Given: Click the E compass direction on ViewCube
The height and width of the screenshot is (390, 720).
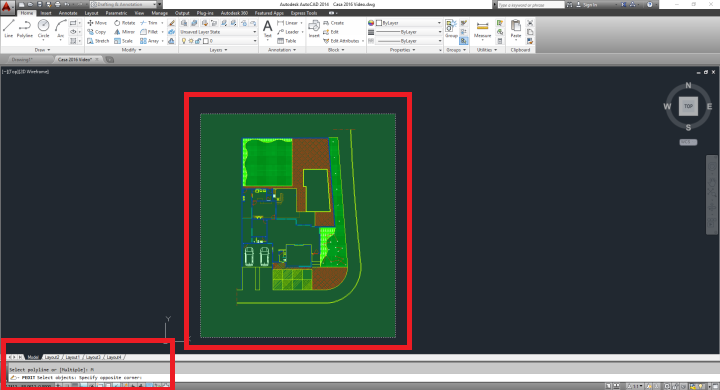Looking at the screenshot, I should 709,107.
